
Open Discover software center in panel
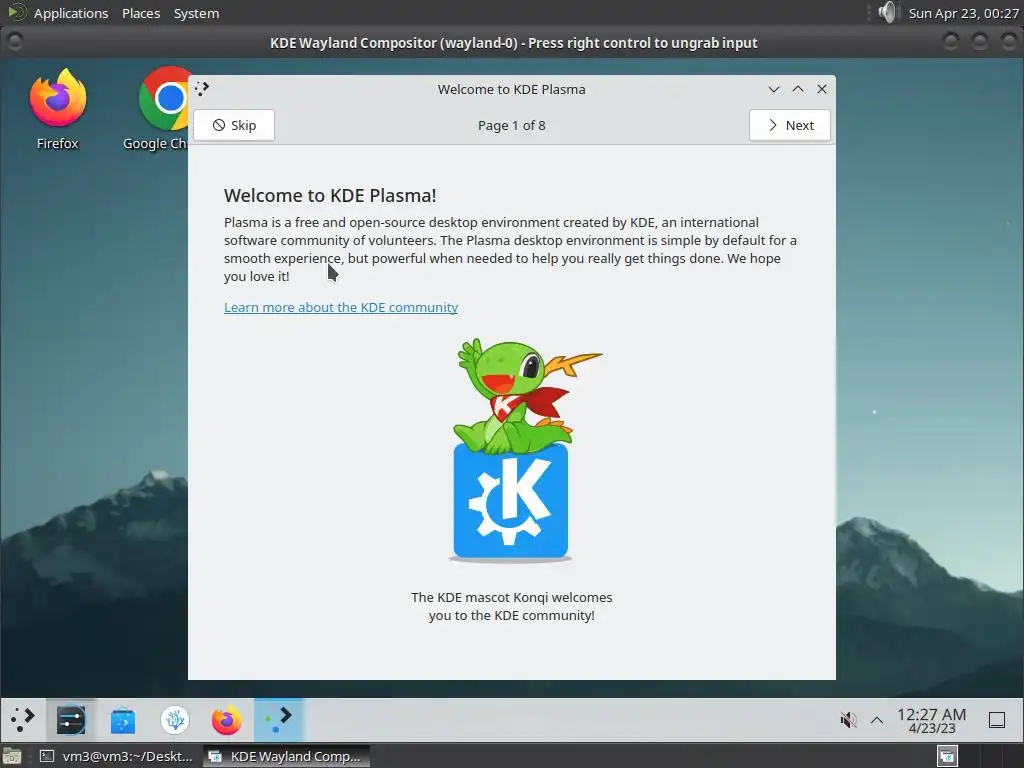(x=123, y=720)
